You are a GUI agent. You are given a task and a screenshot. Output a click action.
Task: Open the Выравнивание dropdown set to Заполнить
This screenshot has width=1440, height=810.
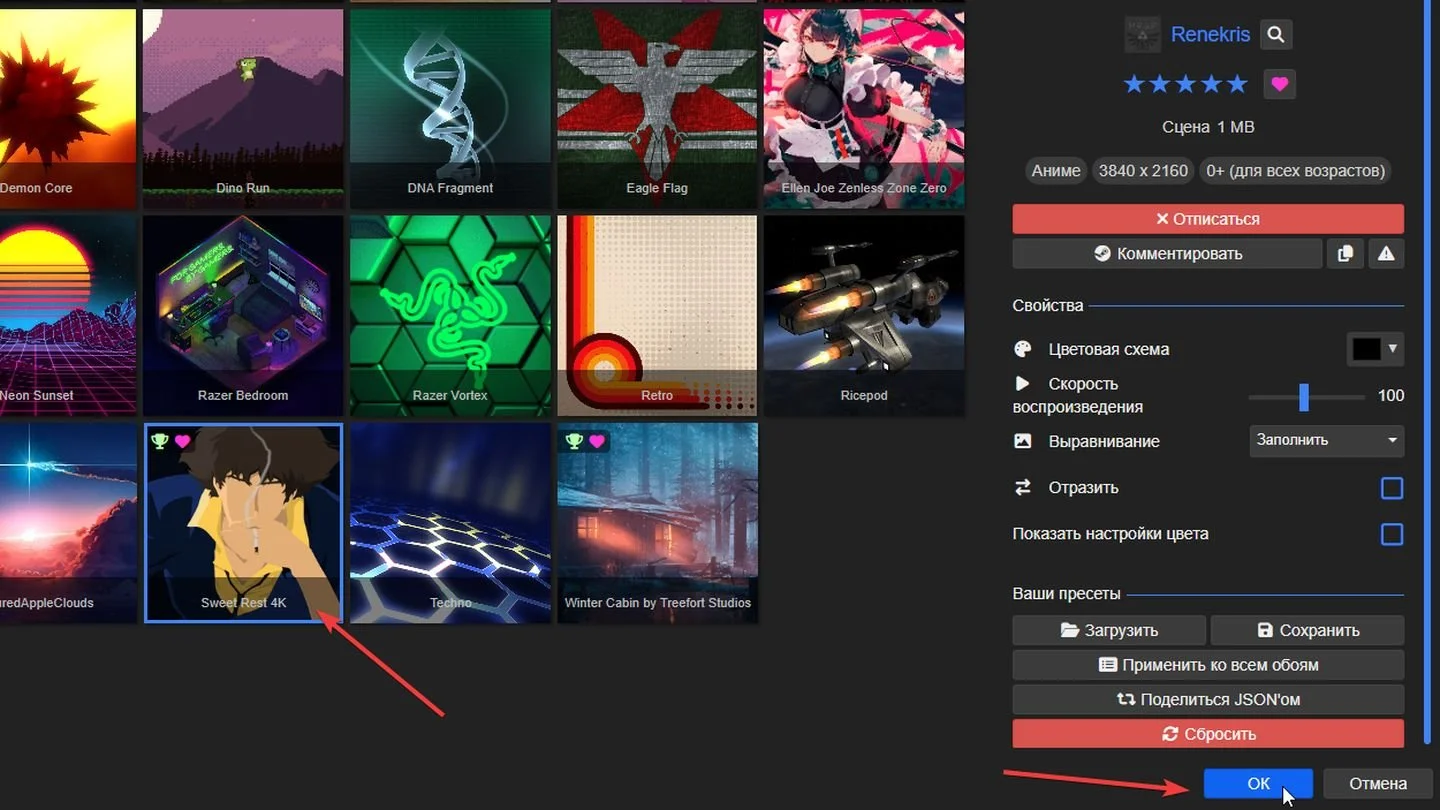(x=1327, y=440)
